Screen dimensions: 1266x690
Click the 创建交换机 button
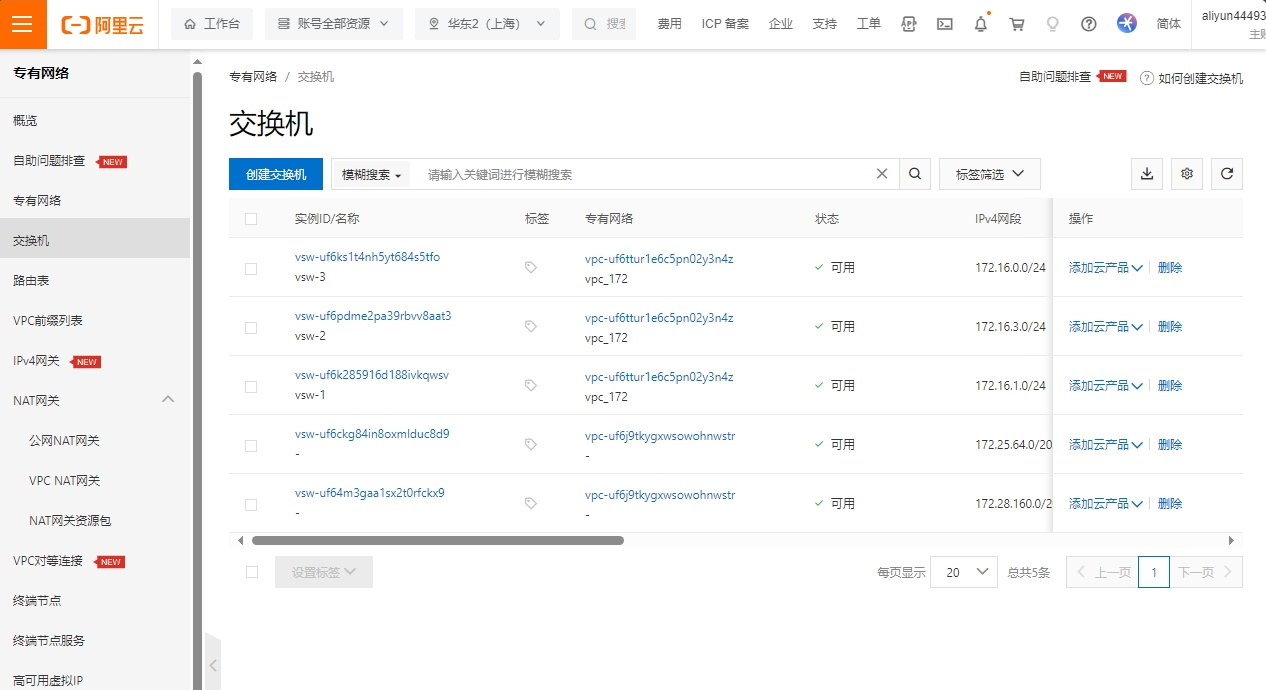(276, 174)
